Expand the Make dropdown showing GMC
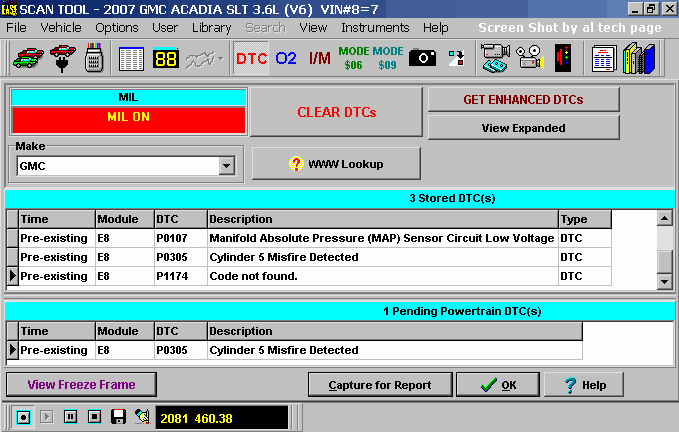 point(226,166)
